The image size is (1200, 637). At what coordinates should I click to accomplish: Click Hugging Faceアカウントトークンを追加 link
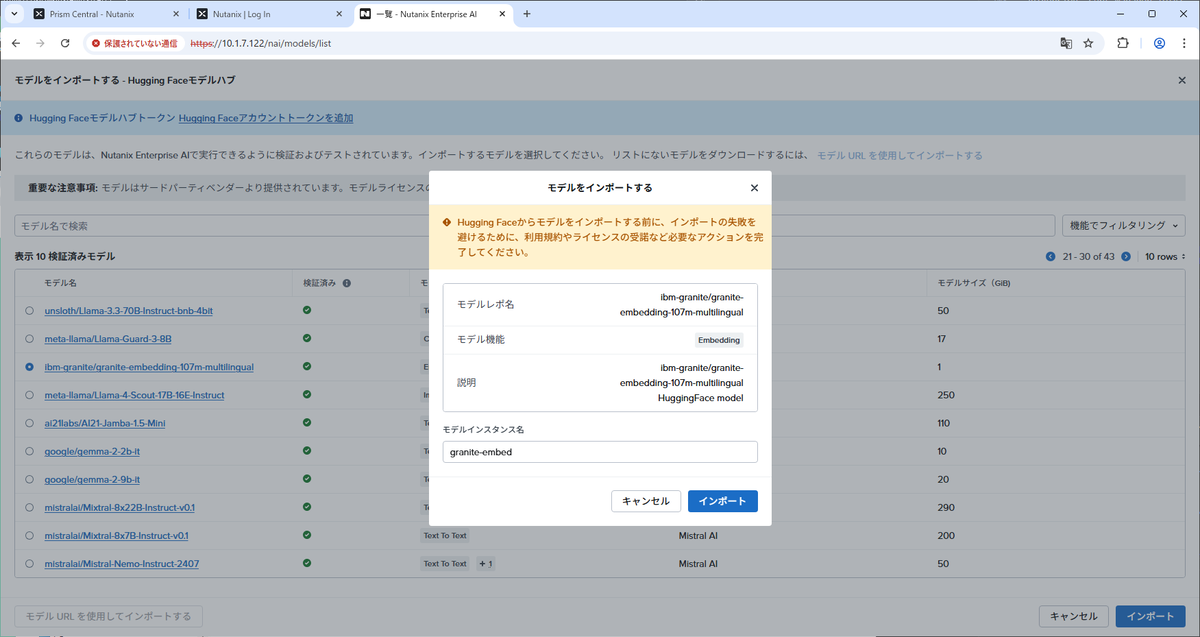click(x=266, y=118)
